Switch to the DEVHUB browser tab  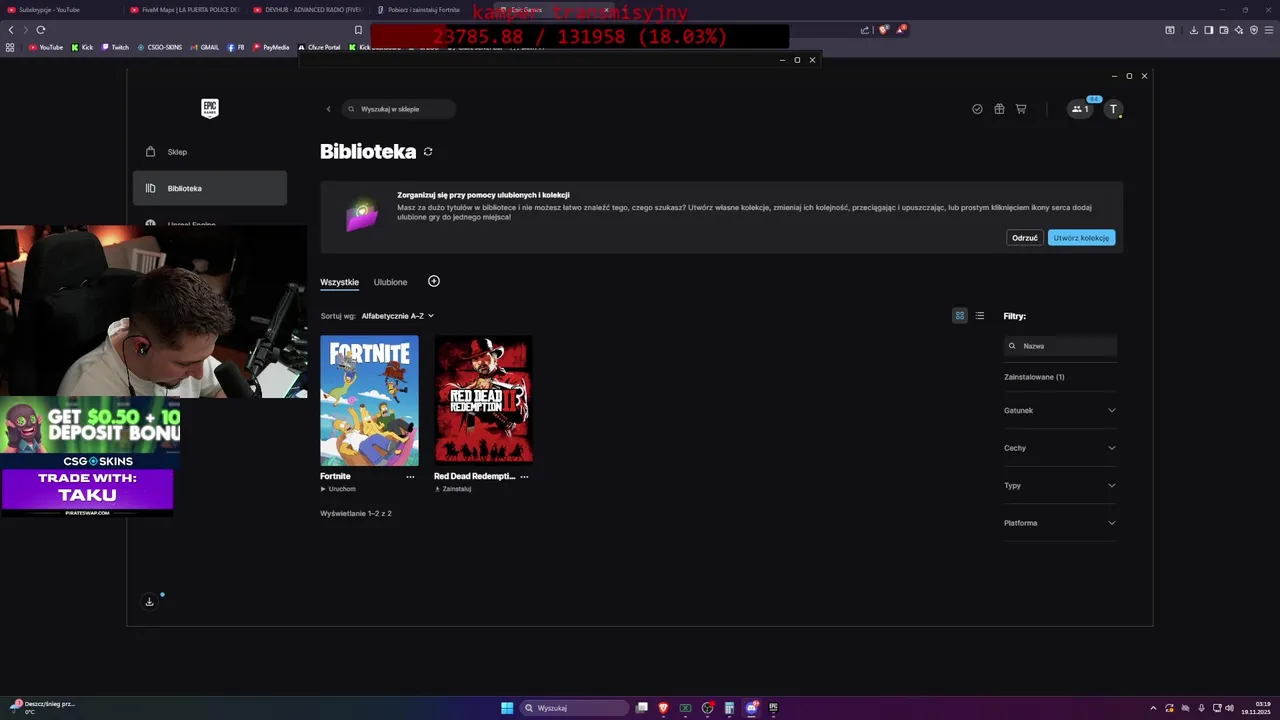(308, 10)
